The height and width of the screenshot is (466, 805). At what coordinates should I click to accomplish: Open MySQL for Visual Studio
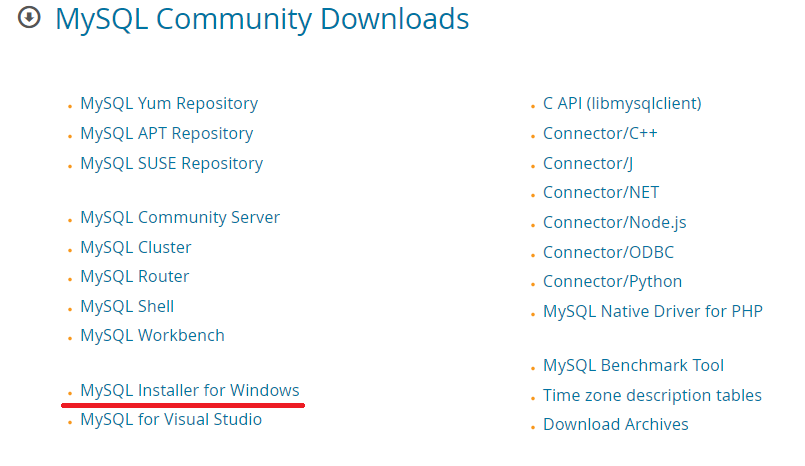[x=171, y=420]
